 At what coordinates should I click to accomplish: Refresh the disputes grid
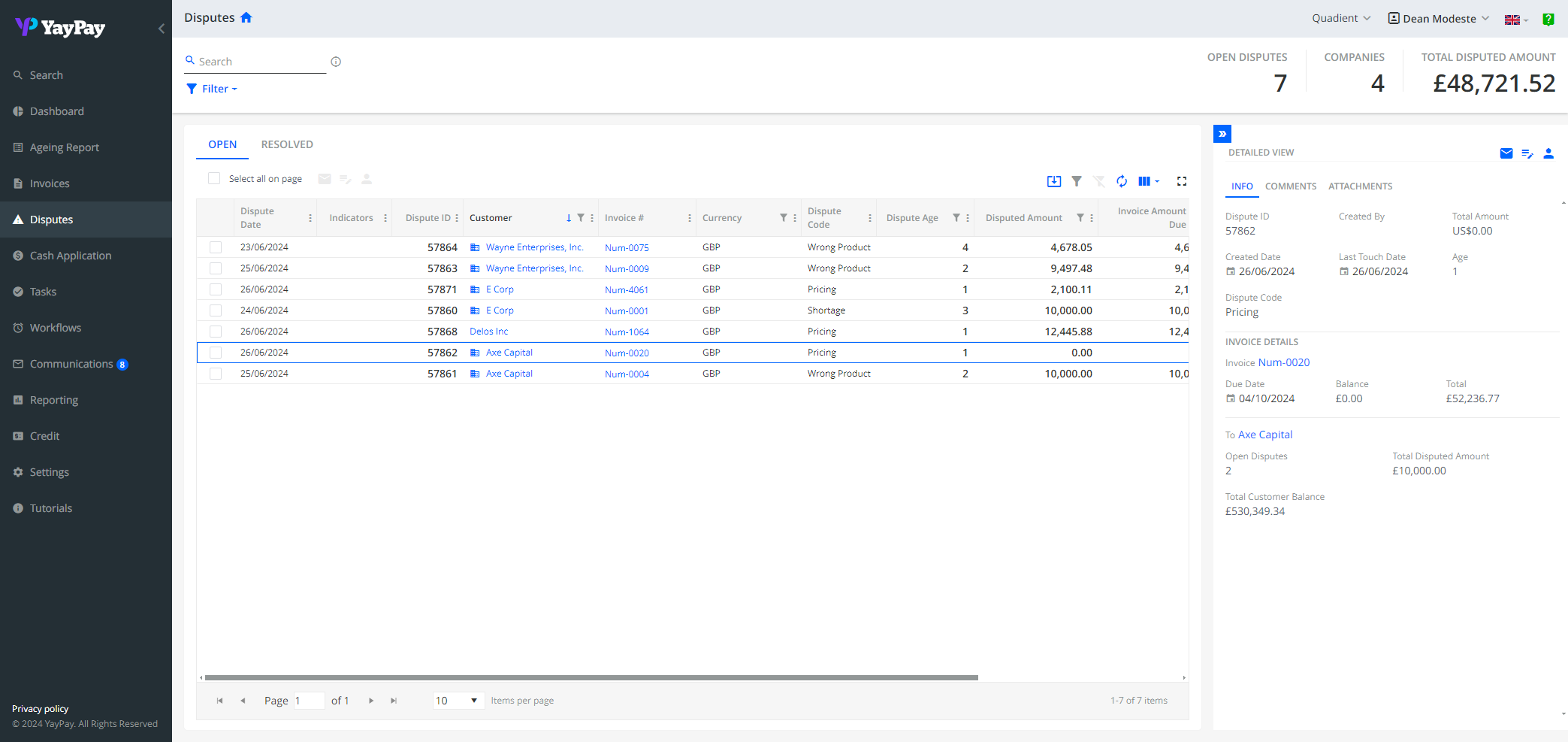(1121, 181)
